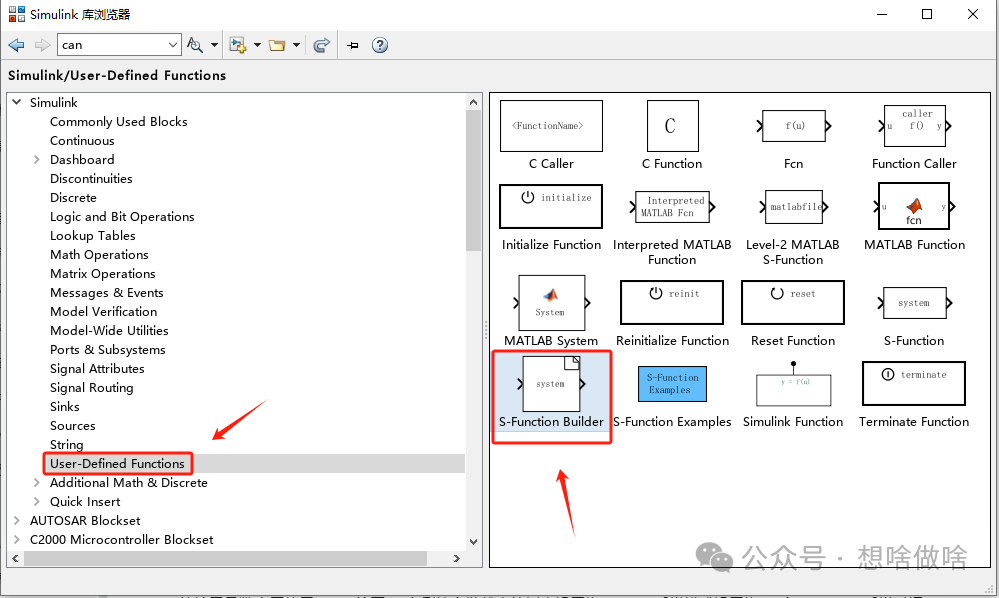Click the open folder toolbar icon
The image size is (999, 598).
277,45
